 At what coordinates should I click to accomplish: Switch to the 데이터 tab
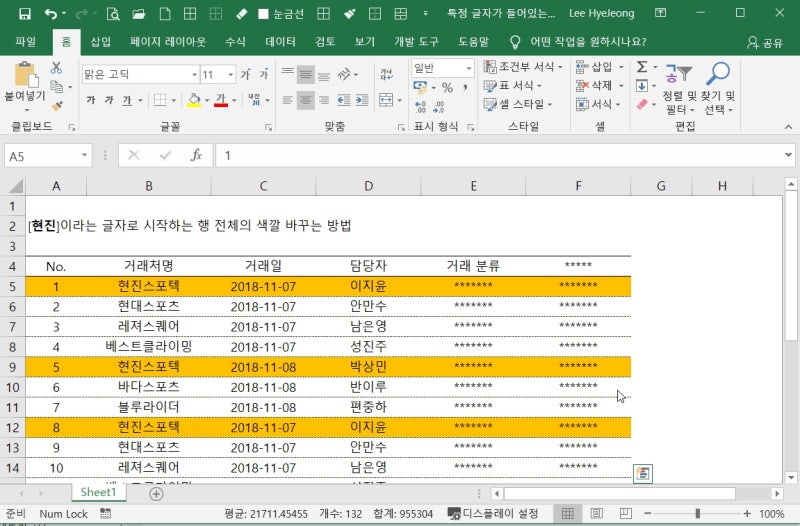[x=280, y=42]
